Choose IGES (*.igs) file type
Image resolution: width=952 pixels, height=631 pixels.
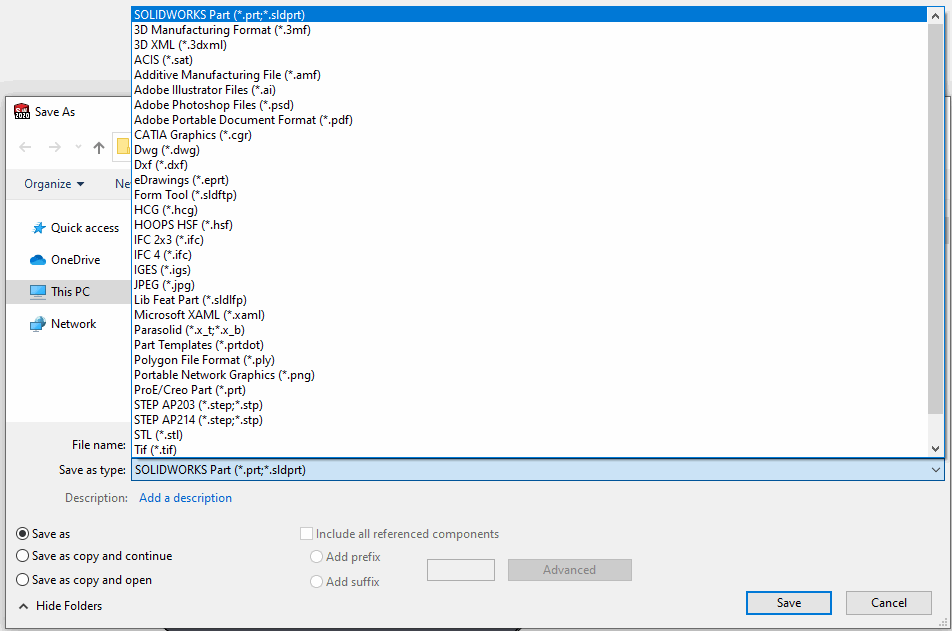(x=529, y=270)
